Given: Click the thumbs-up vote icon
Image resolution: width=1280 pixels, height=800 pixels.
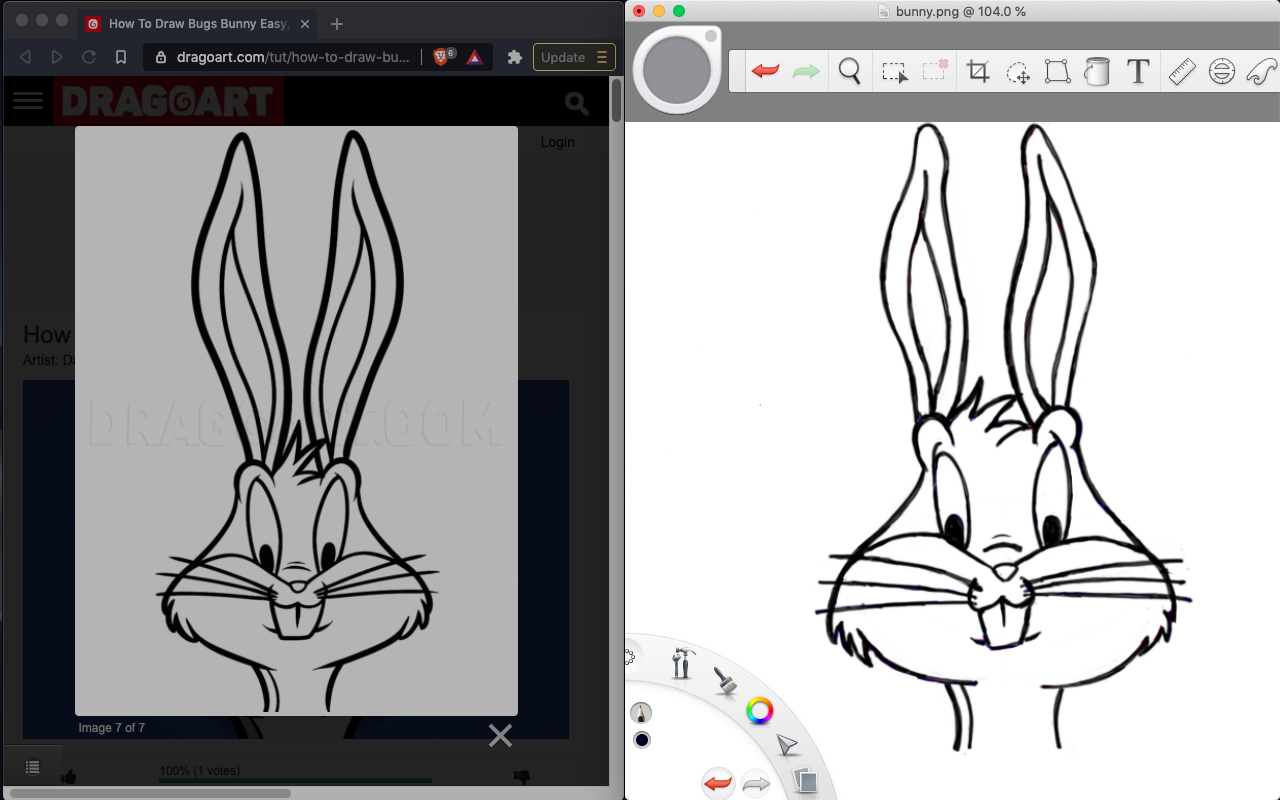Looking at the screenshot, I should click(69, 775).
